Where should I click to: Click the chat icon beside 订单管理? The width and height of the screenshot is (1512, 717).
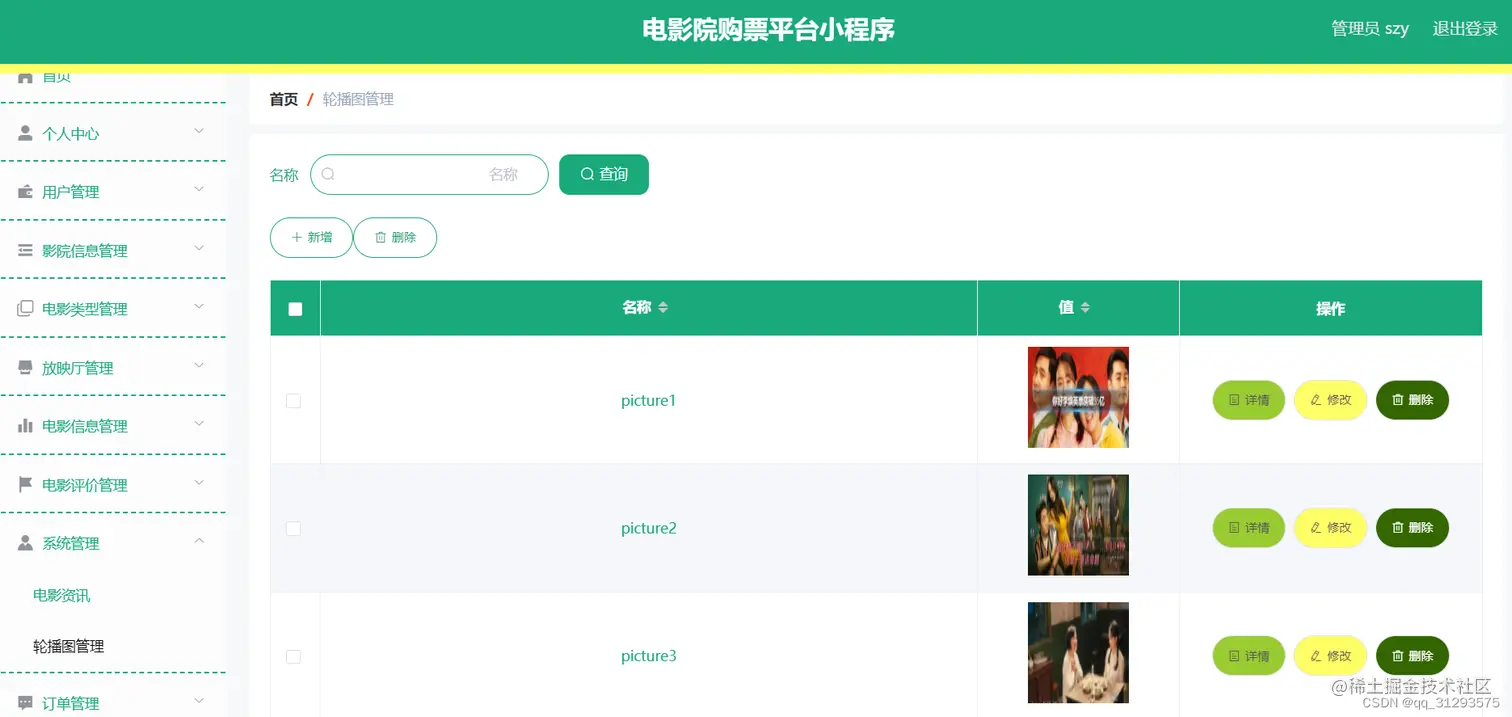[x=25, y=703]
